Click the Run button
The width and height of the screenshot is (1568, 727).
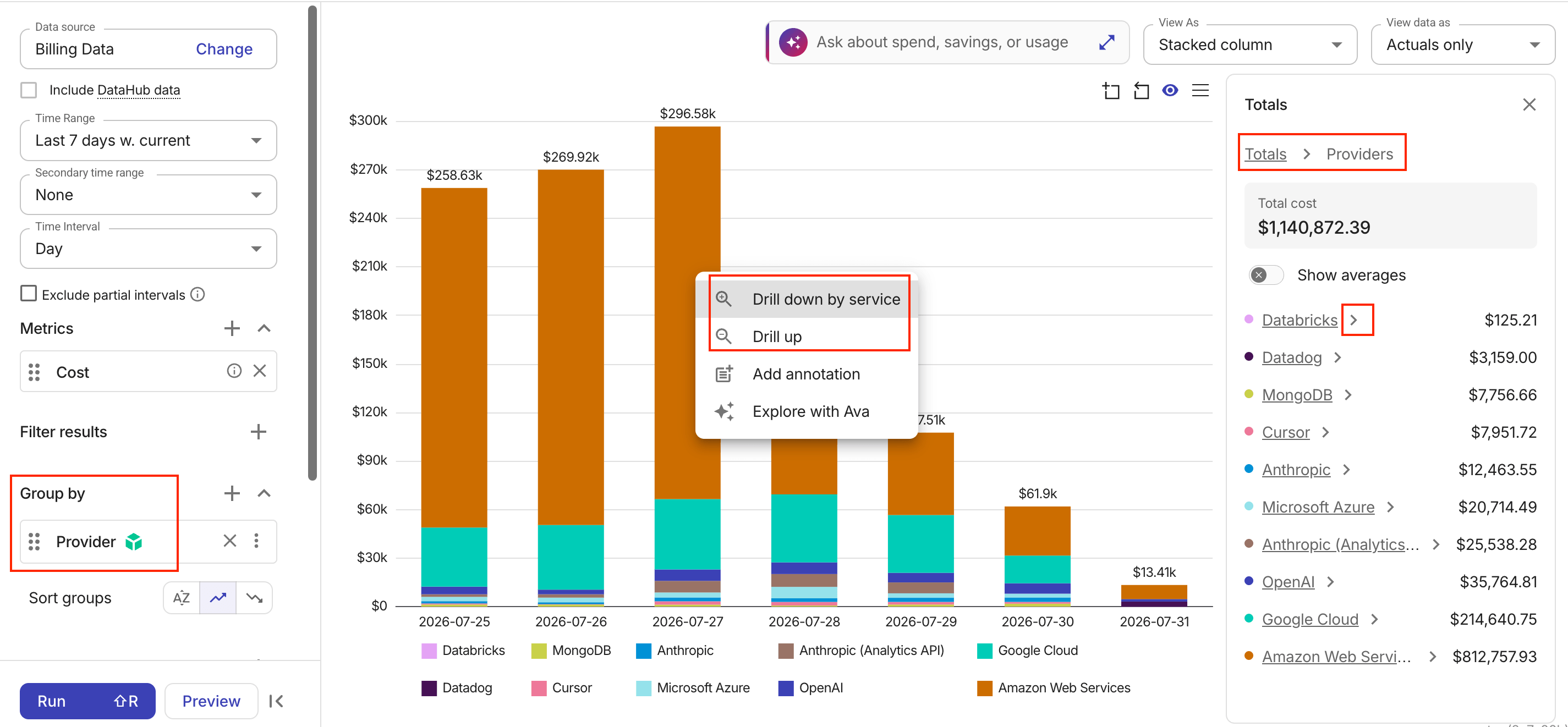point(87,702)
